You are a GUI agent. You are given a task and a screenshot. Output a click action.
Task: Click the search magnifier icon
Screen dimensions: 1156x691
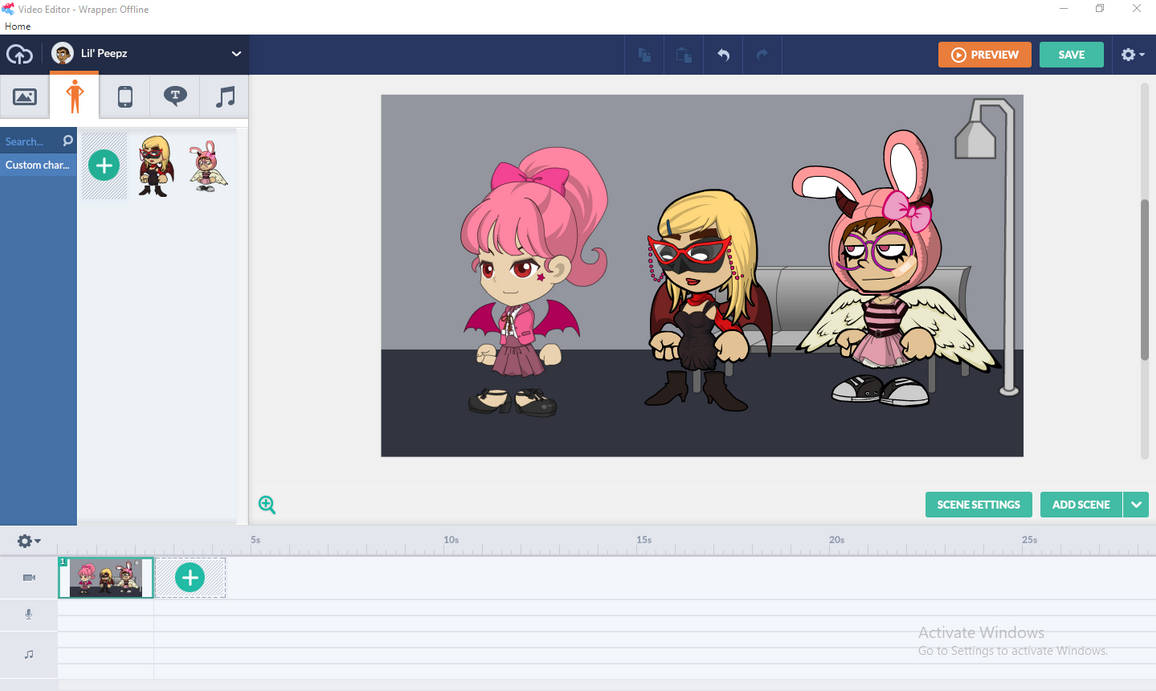(68, 140)
